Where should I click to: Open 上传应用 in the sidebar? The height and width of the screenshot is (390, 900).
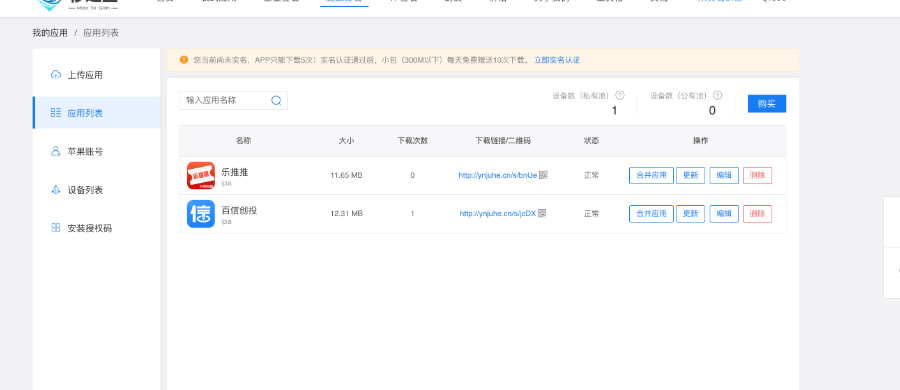(96, 75)
